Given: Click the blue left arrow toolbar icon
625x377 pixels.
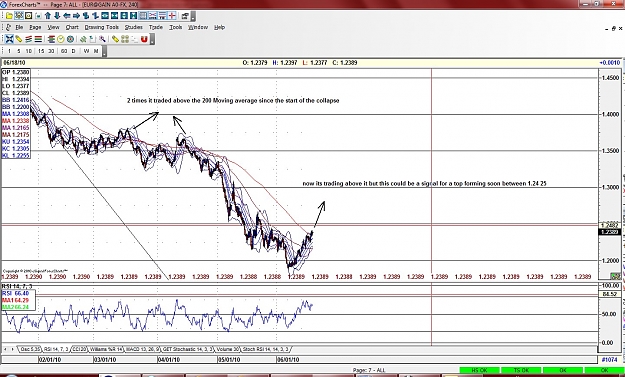Looking at the screenshot, I should [x=67, y=16].
